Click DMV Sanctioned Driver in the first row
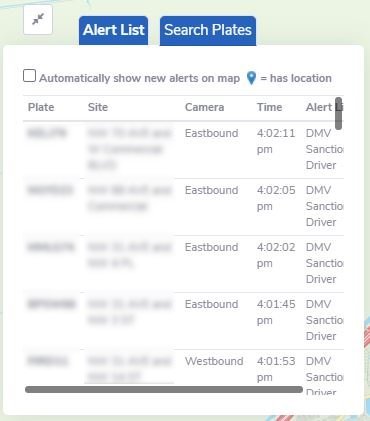 pyautogui.click(x=324, y=149)
